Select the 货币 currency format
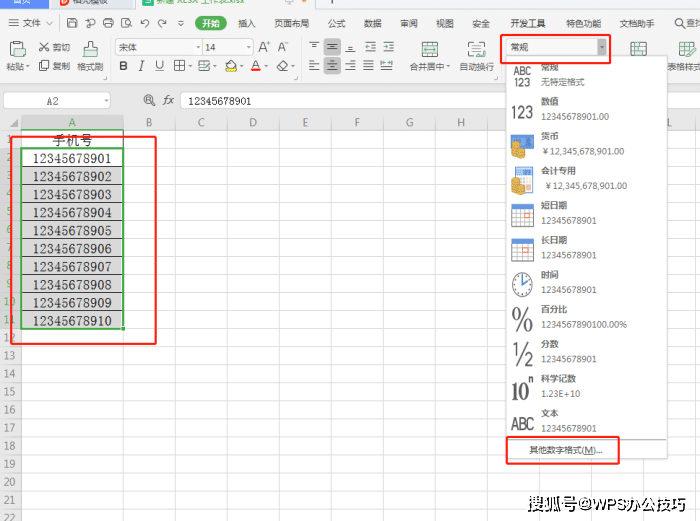 click(x=587, y=144)
